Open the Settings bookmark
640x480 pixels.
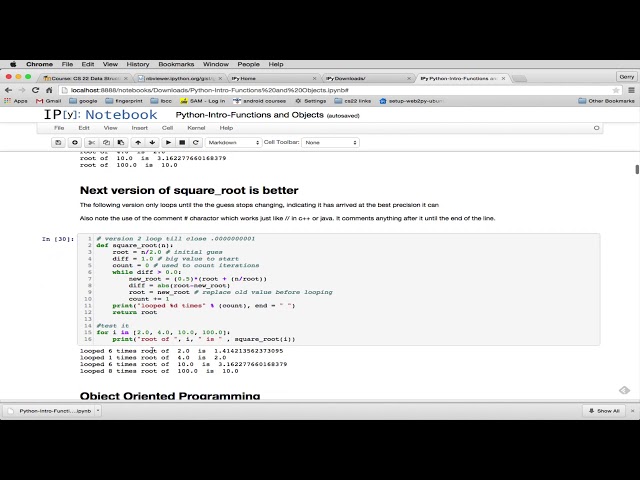tap(311, 101)
